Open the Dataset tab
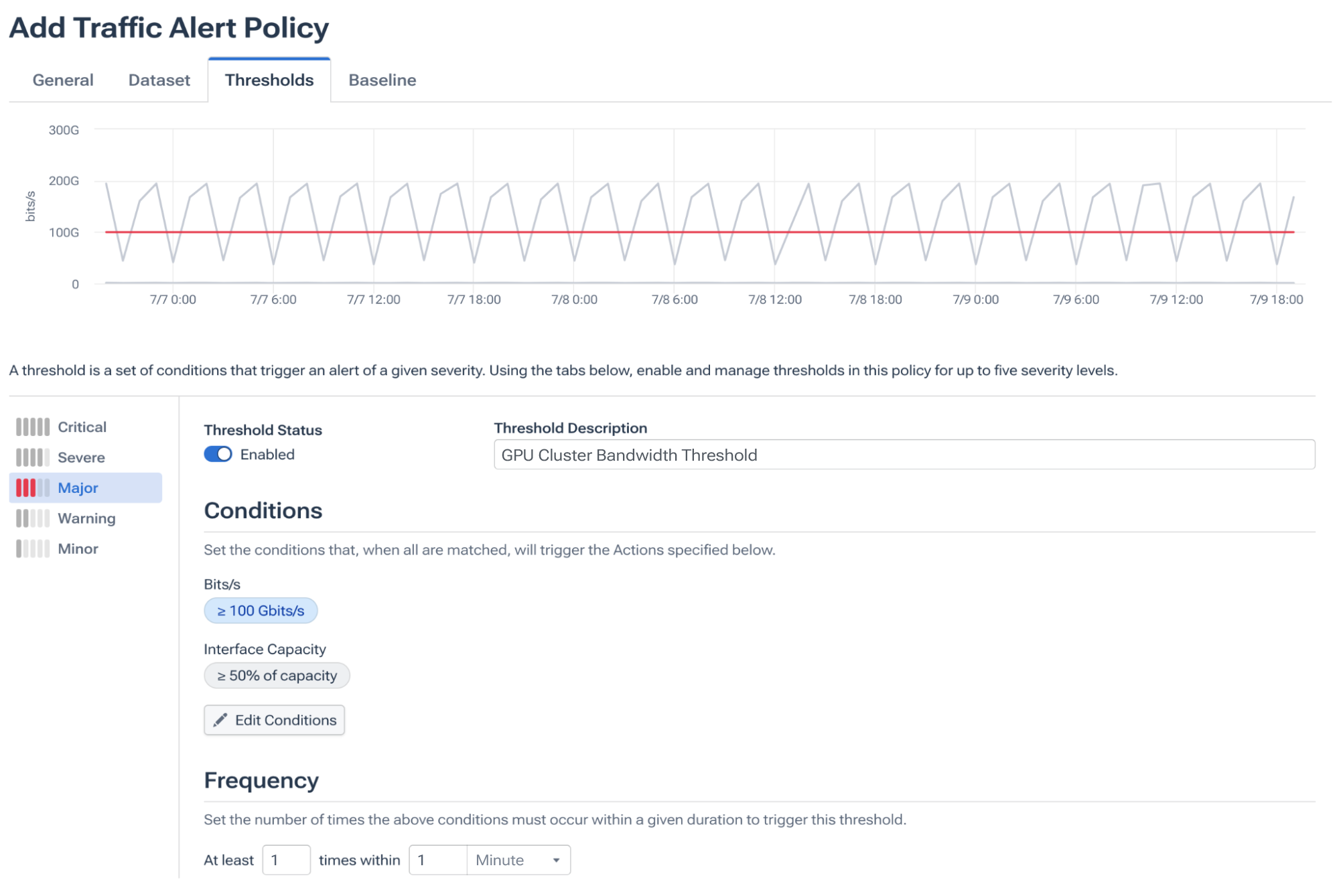Viewport: 1339px width, 896px height. point(159,80)
